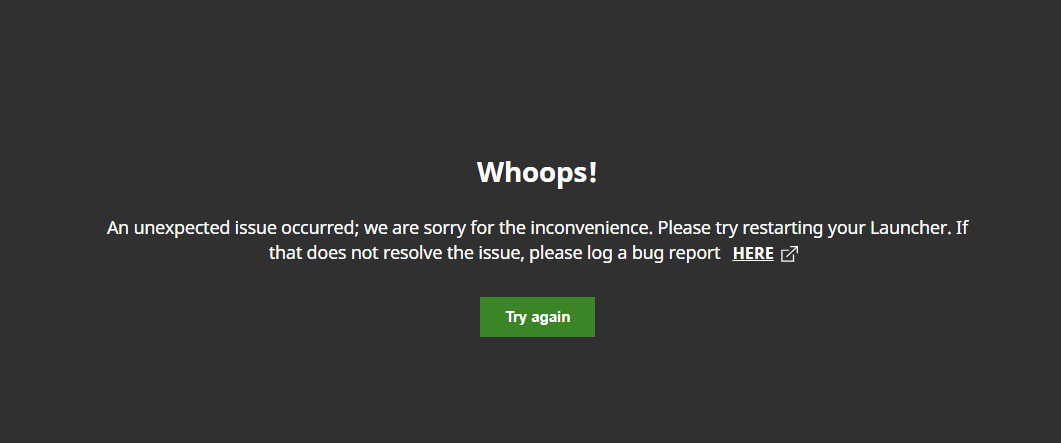Retry loading with Try again
Viewport: 1061px width, 443px height.
537,317
